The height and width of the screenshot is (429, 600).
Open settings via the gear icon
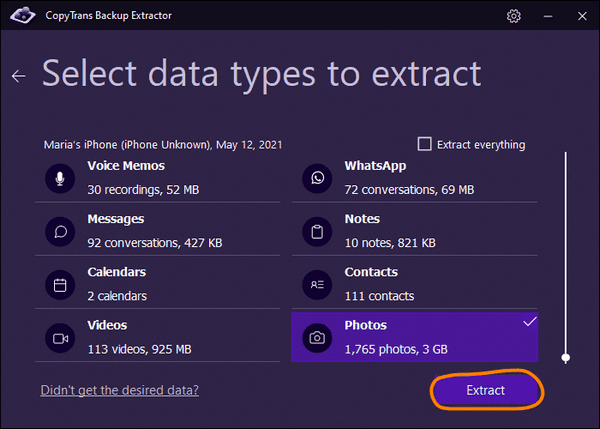514,16
